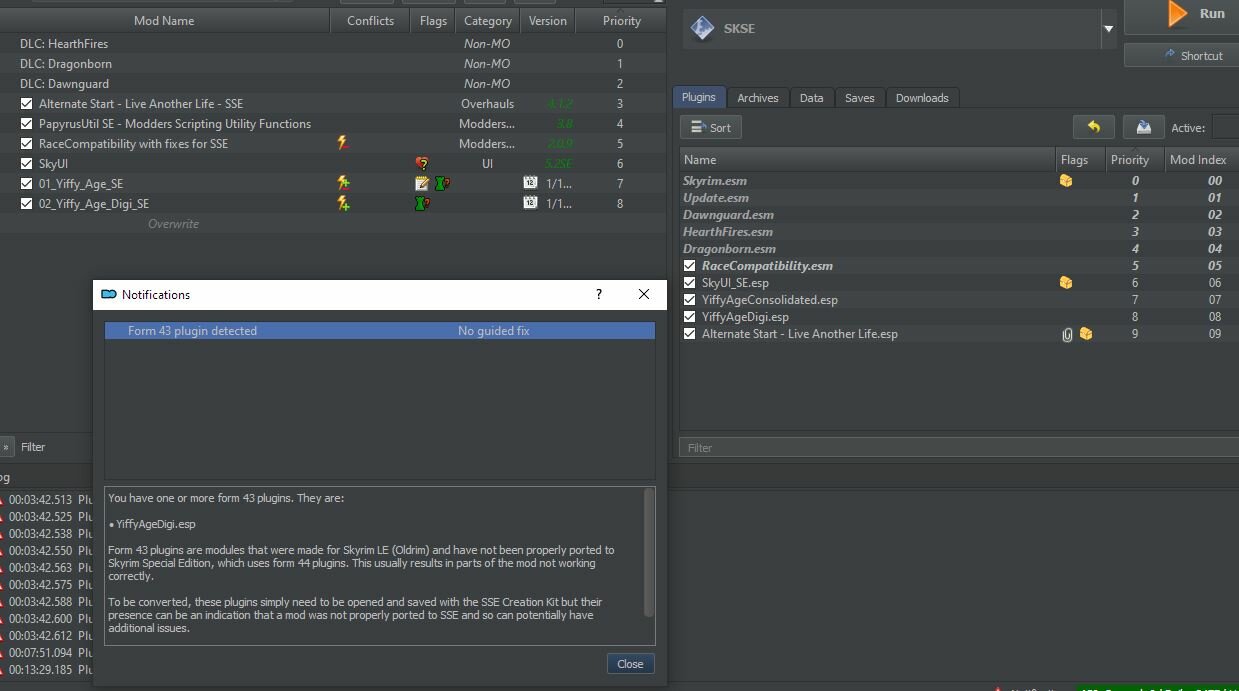Click plugin list Name column header

click(868, 160)
